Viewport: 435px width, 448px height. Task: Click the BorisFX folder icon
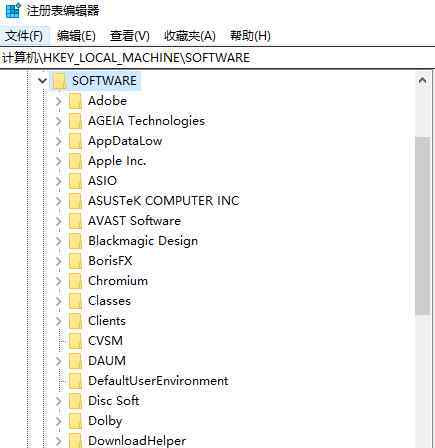[x=75, y=261]
